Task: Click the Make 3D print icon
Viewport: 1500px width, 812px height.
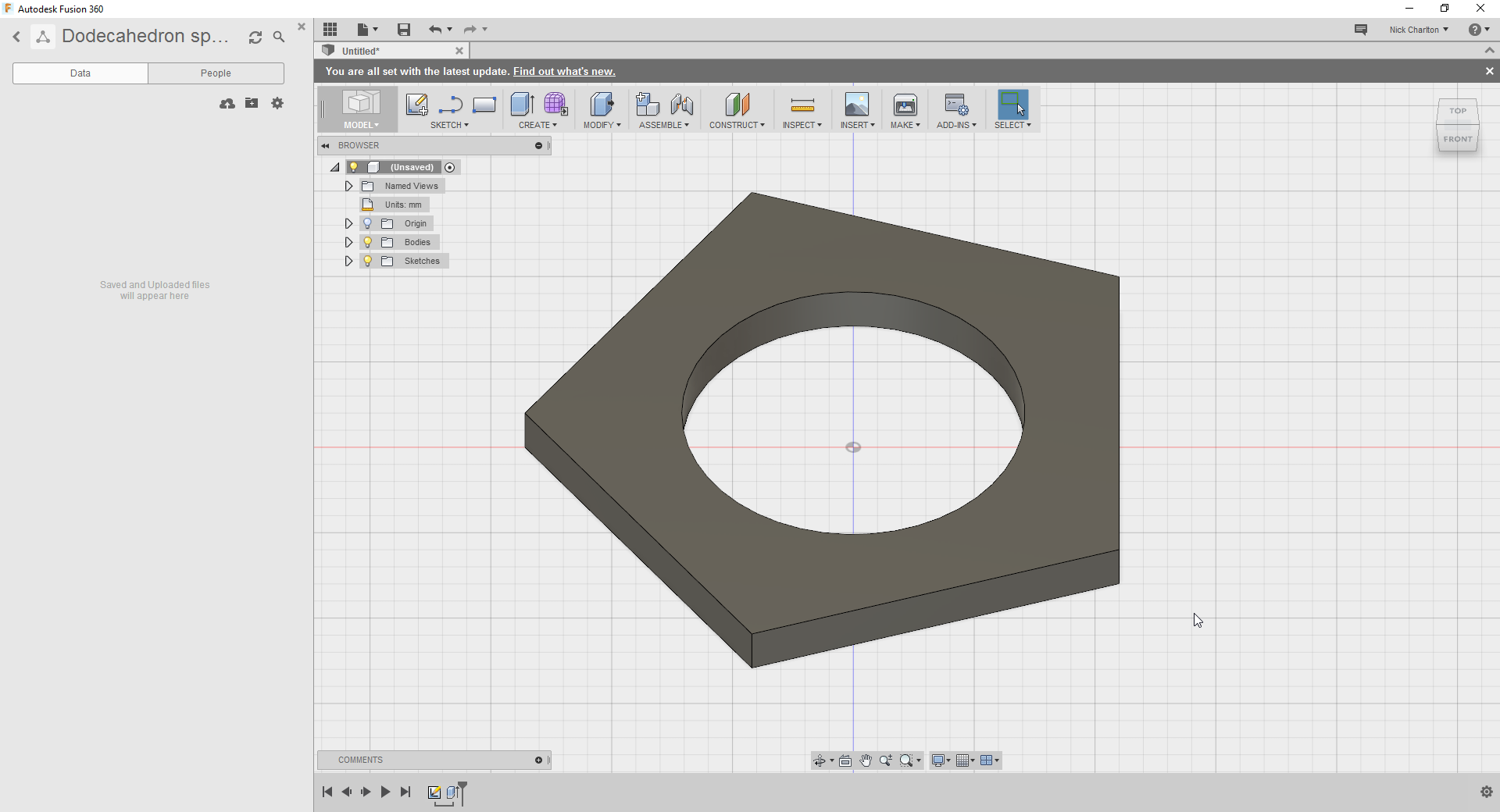Action: click(x=905, y=105)
